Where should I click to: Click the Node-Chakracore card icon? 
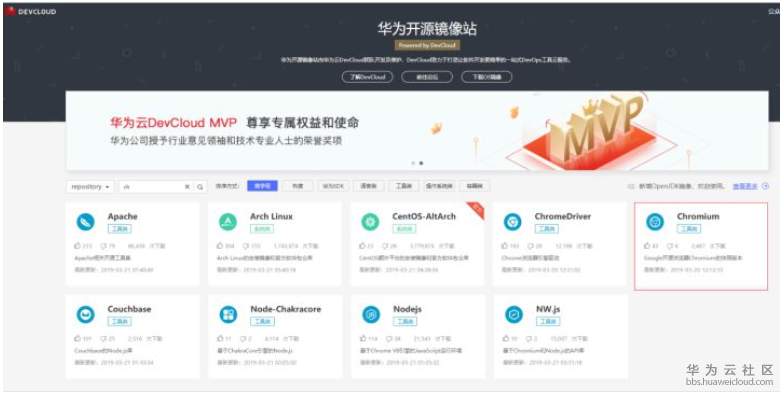pyautogui.click(x=228, y=314)
